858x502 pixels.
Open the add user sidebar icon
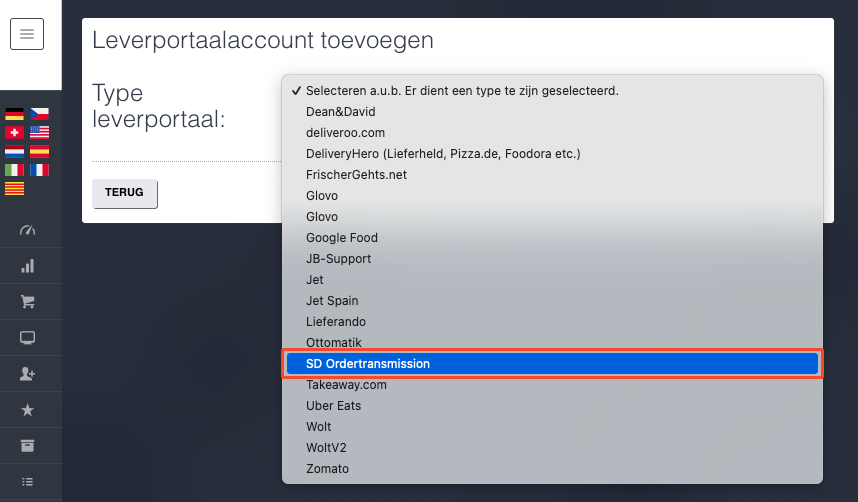(x=27, y=374)
